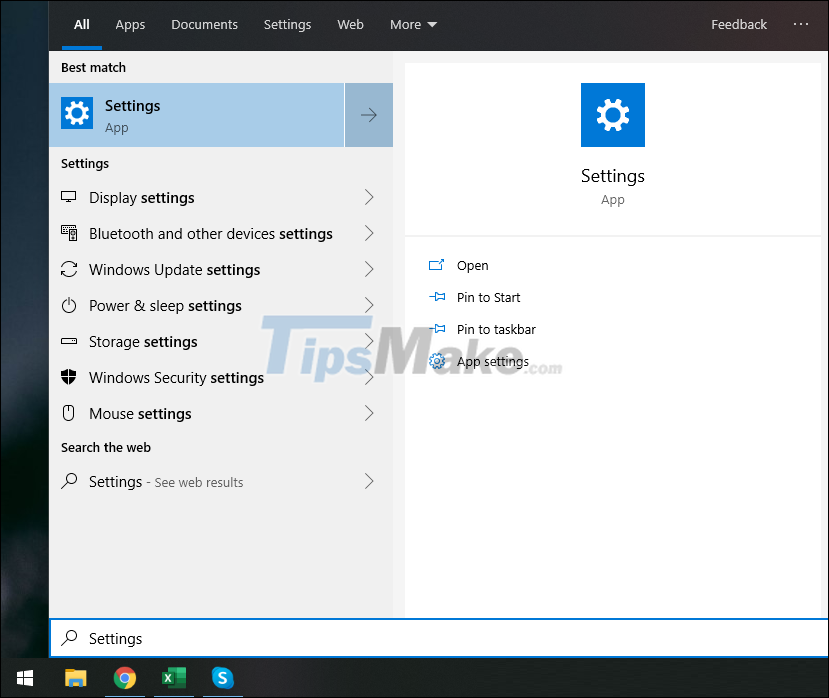This screenshot has width=829, height=698.
Task: Click the App settings gear icon
Action: coord(436,361)
